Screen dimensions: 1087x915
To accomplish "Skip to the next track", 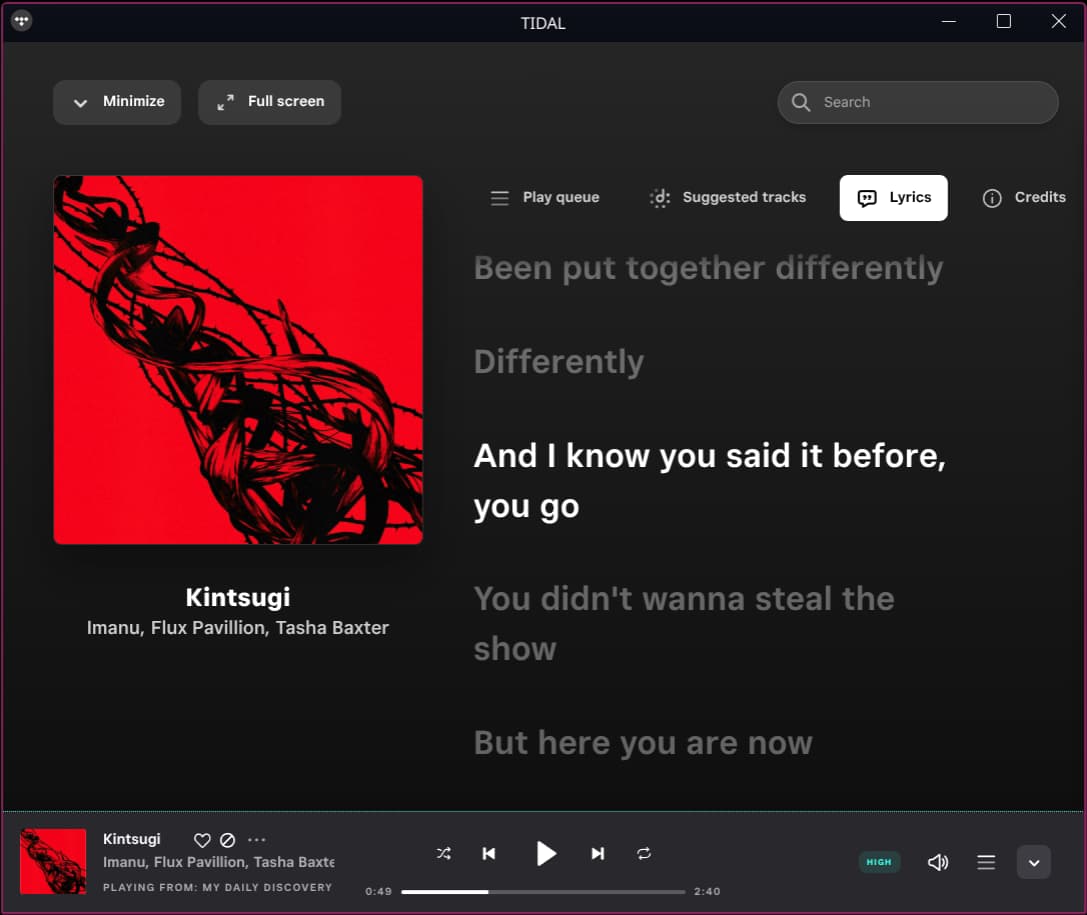I will [x=597, y=853].
